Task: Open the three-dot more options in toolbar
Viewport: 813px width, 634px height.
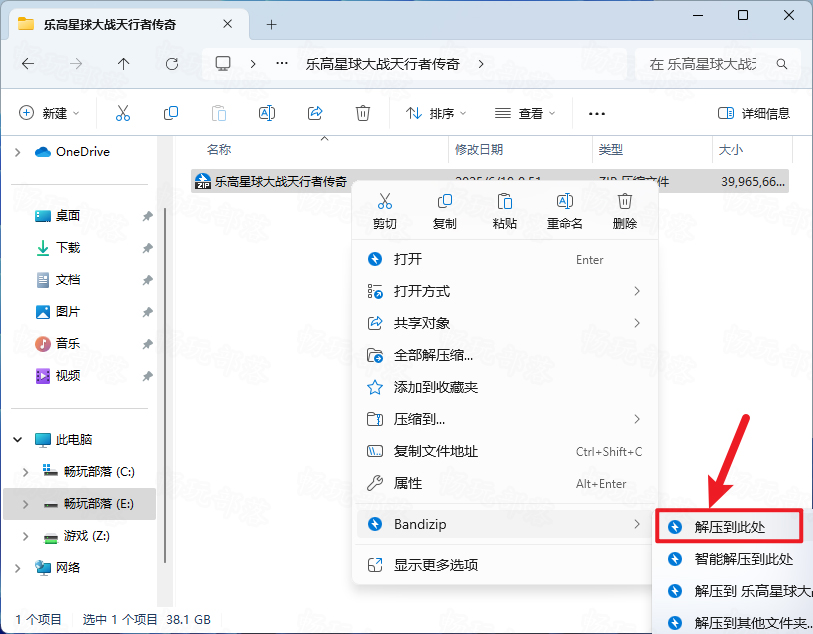Action: coord(597,114)
